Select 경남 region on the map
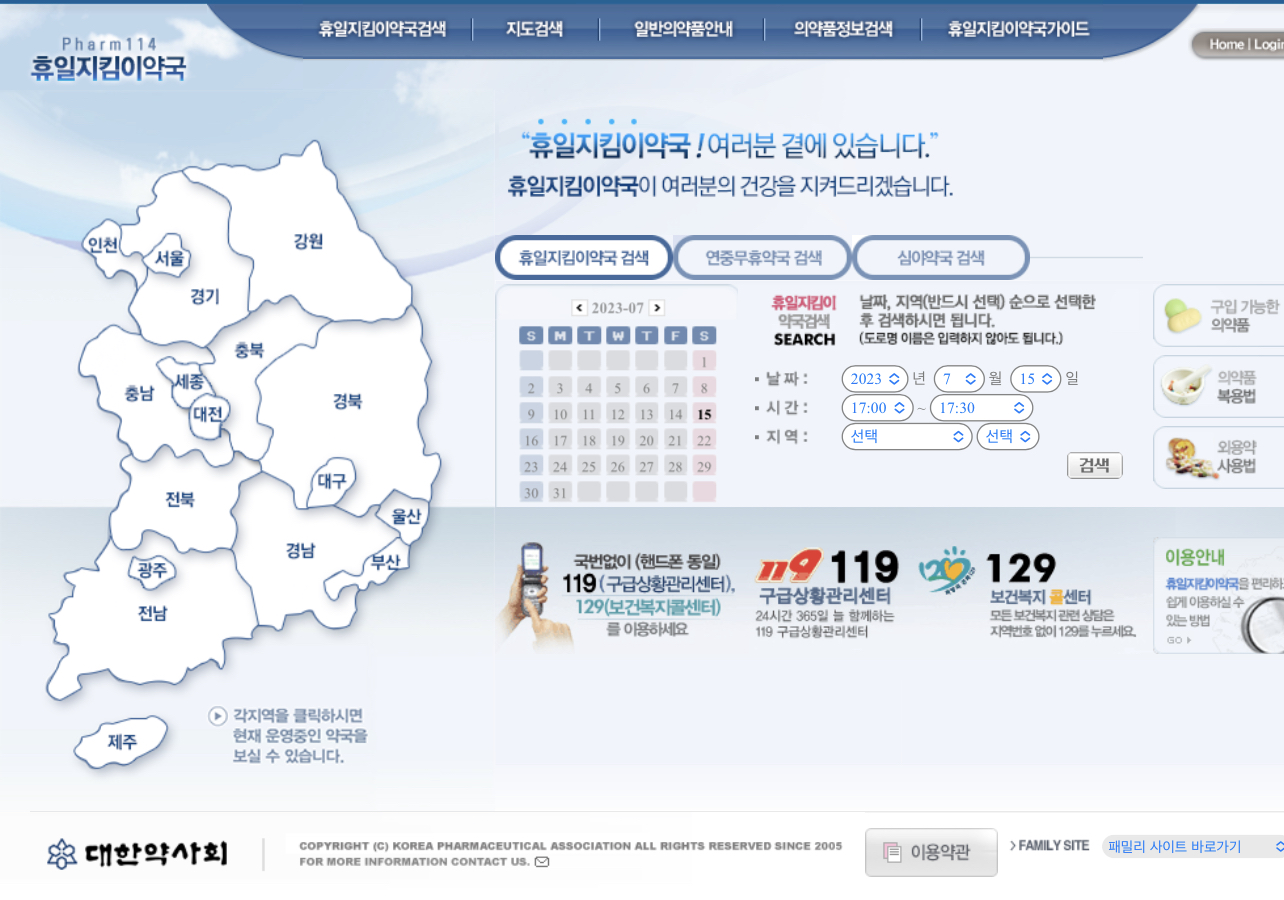Screen dimensions: 1284x900 (x=300, y=549)
